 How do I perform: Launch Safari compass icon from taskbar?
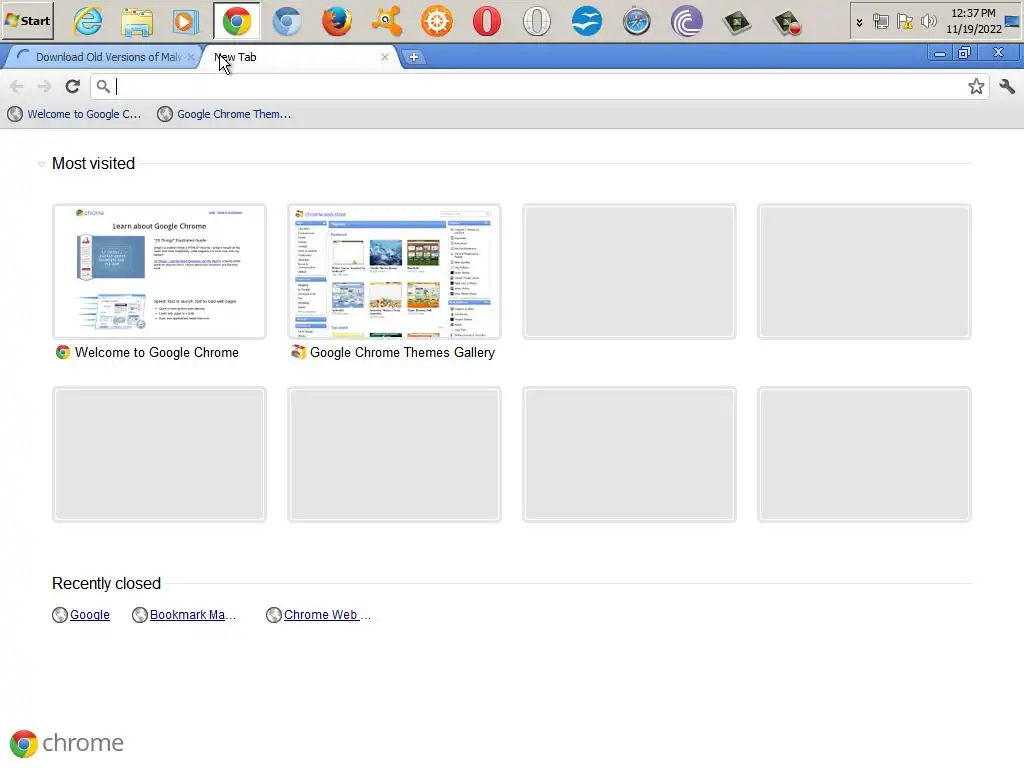(x=637, y=22)
